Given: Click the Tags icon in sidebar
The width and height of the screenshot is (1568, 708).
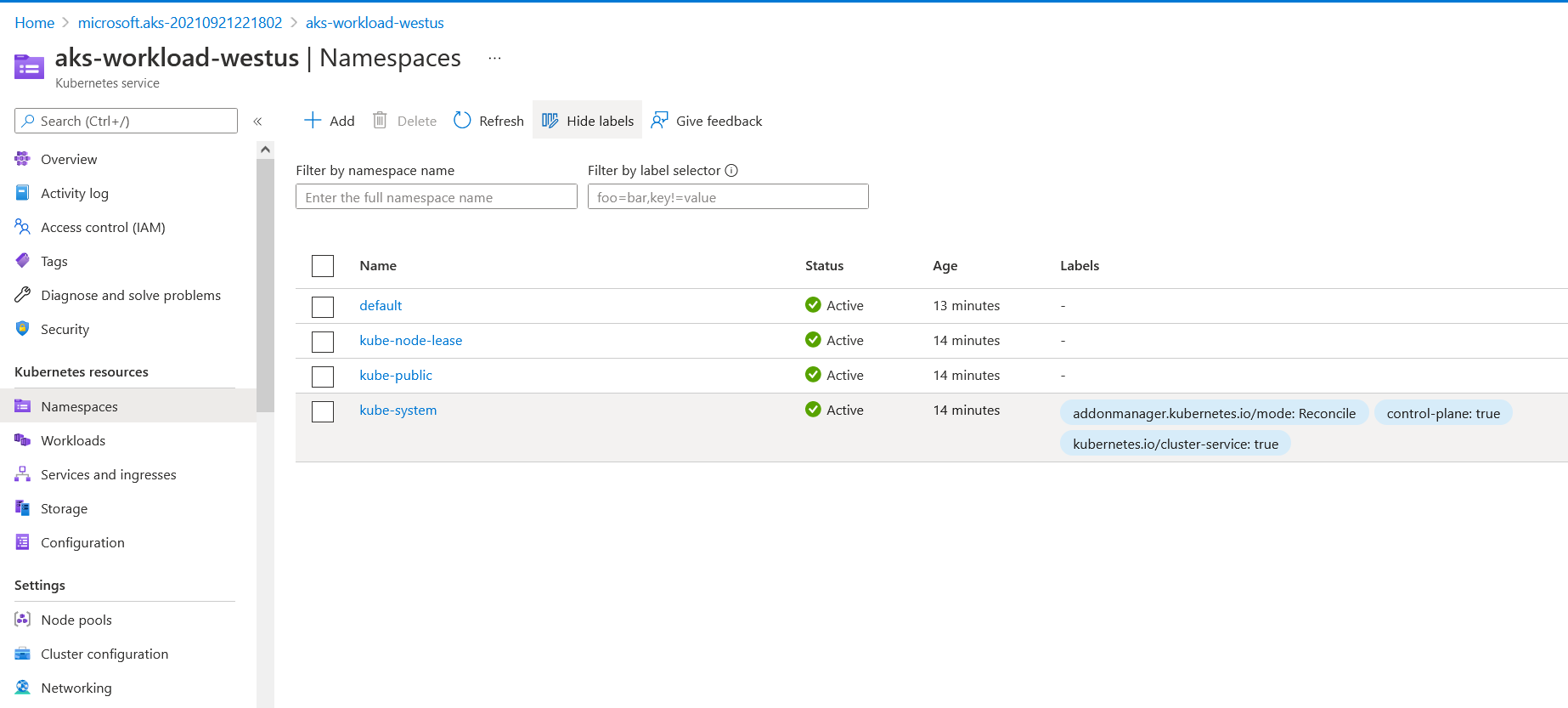Looking at the screenshot, I should [23, 261].
